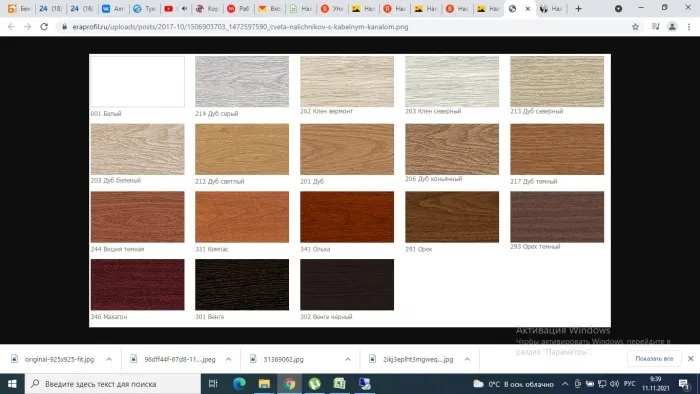Click the Windows Start button
This screenshot has height=394, width=700.
[12, 384]
